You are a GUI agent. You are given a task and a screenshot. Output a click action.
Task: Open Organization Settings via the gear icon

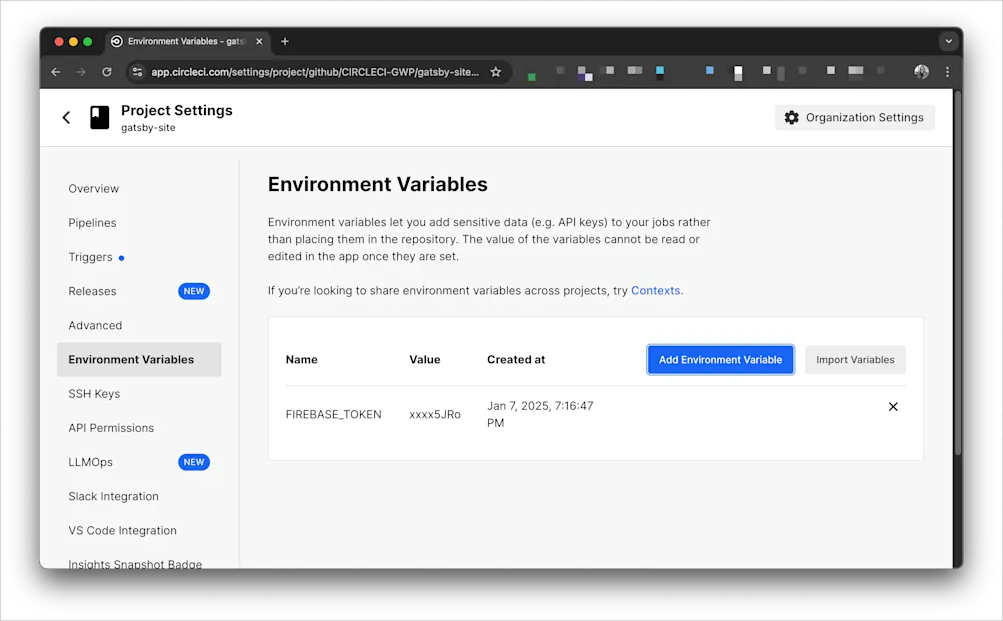793,117
